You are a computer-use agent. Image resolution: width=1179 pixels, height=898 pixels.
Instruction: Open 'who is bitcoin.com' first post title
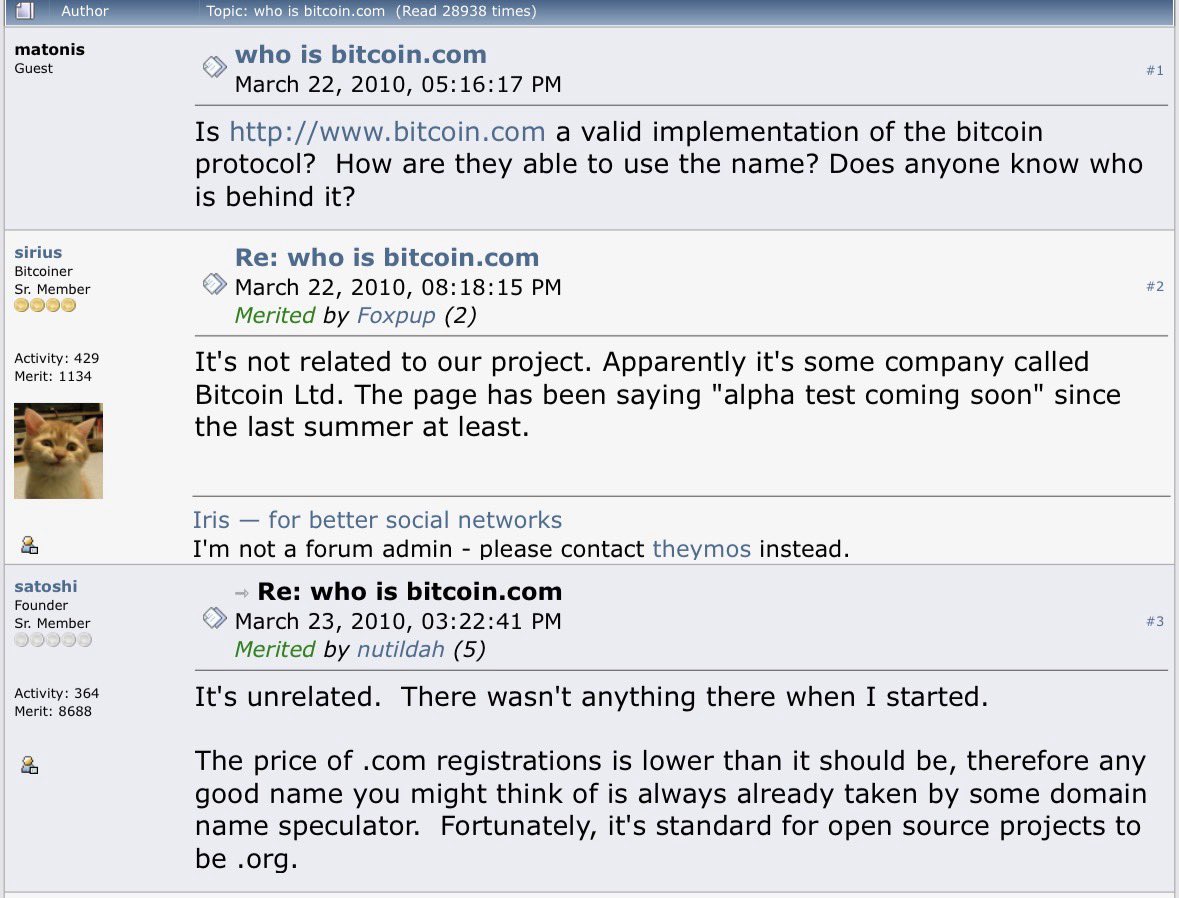pyautogui.click(x=360, y=55)
